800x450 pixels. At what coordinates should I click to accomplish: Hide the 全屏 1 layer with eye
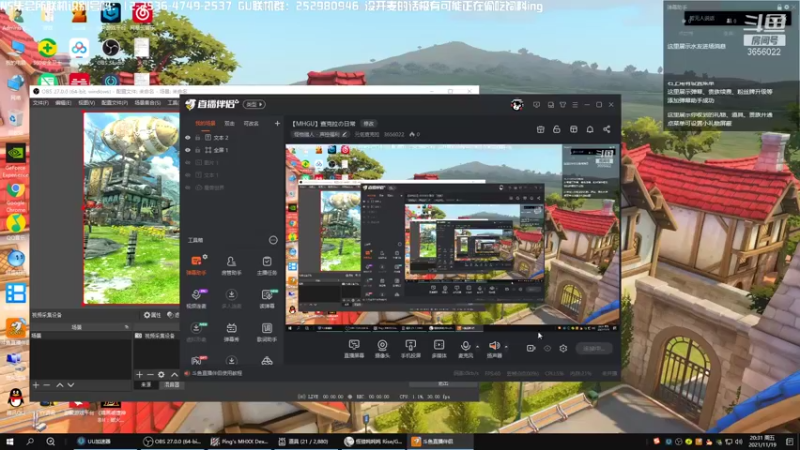pos(188,150)
